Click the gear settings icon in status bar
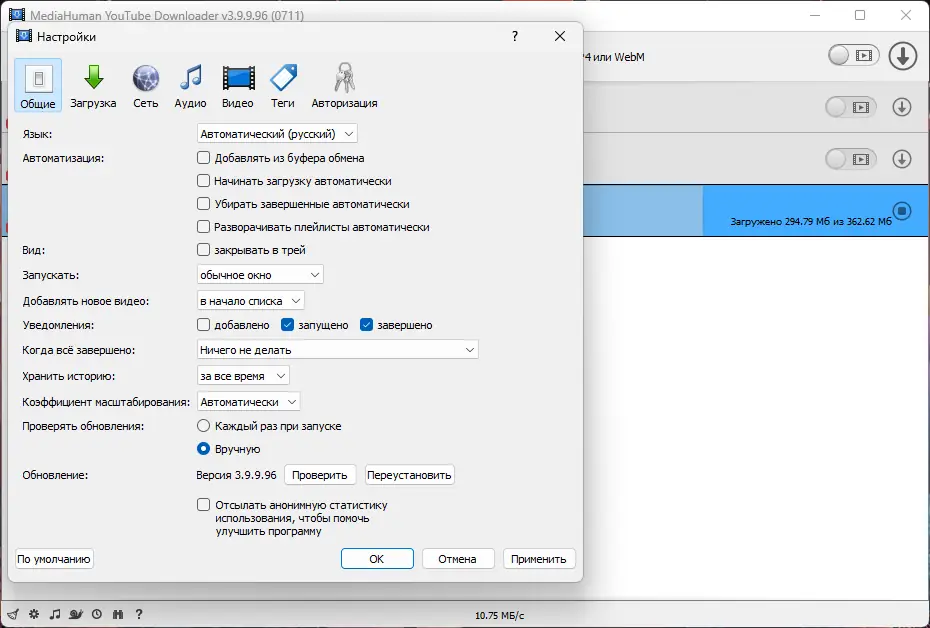Image resolution: width=930 pixels, height=628 pixels. (34, 614)
